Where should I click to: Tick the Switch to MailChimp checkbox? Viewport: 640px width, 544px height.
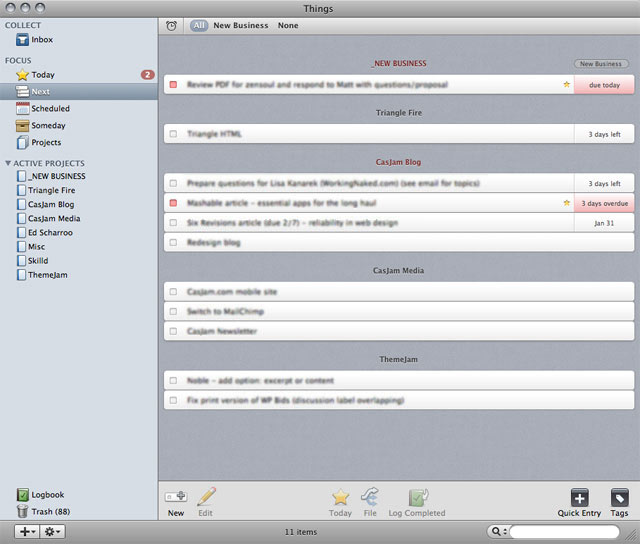(x=173, y=311)
